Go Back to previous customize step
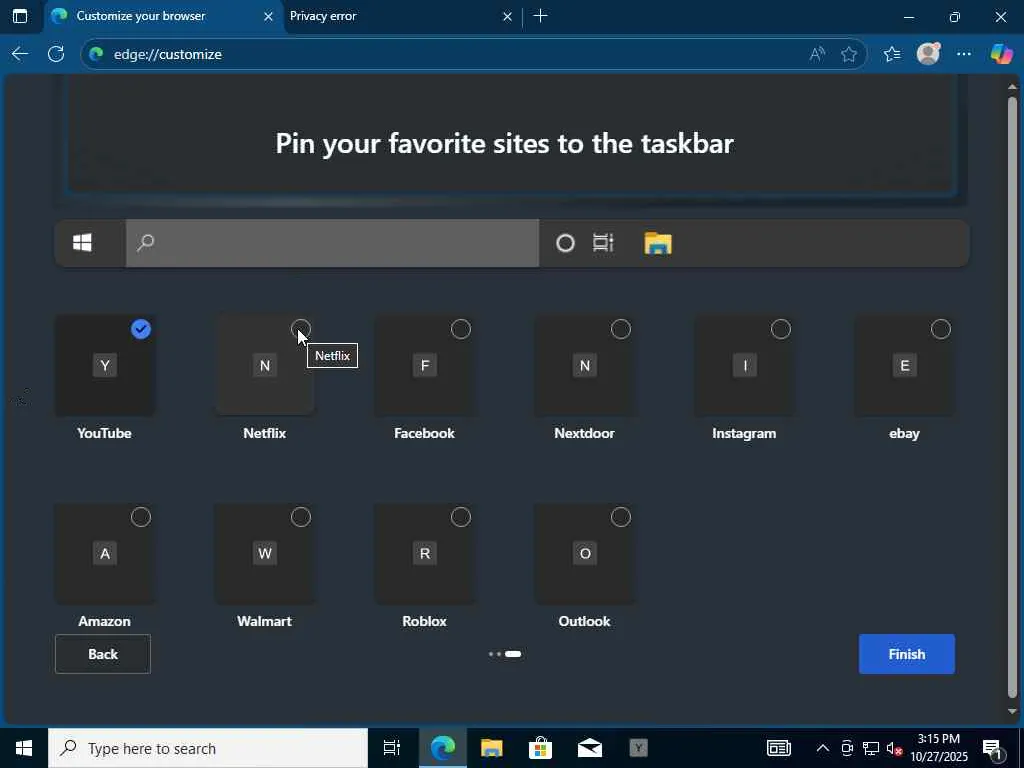Image resolution: width=1024 pixels, height=768 pixels. pyautogui.click(x=103, y=654)
